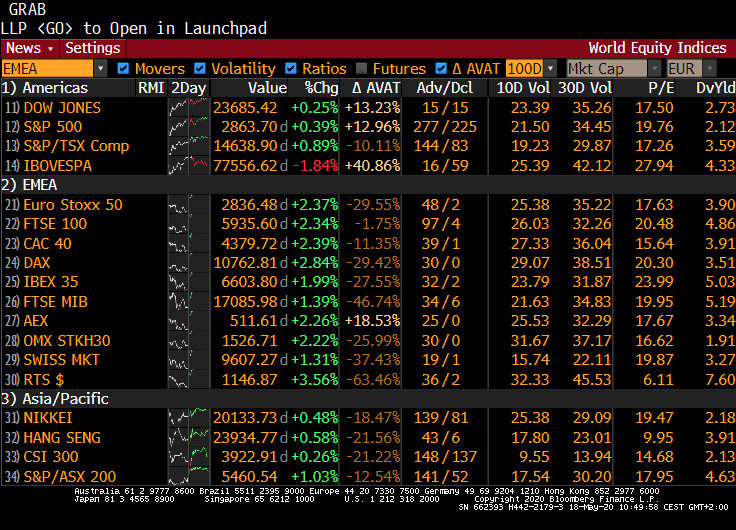Screen dimensions: 736x530
Task: Toggle the Δ AVAT checkbox
Action: click(x=441, y=69)
